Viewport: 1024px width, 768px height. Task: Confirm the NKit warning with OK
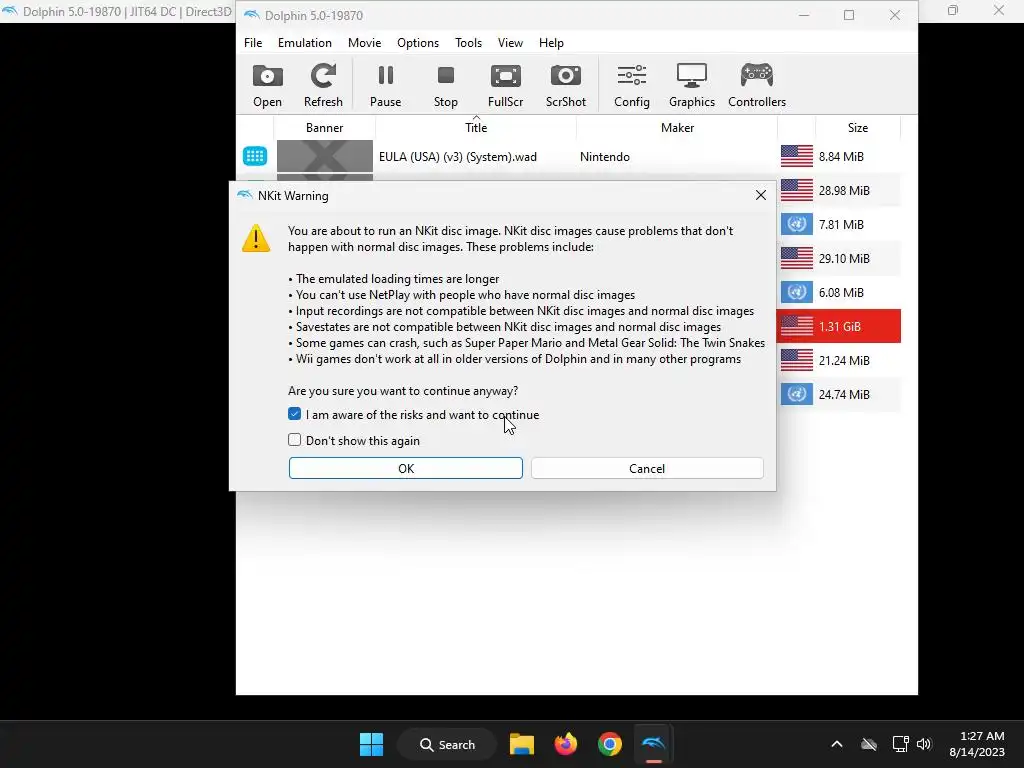(406, 468)
